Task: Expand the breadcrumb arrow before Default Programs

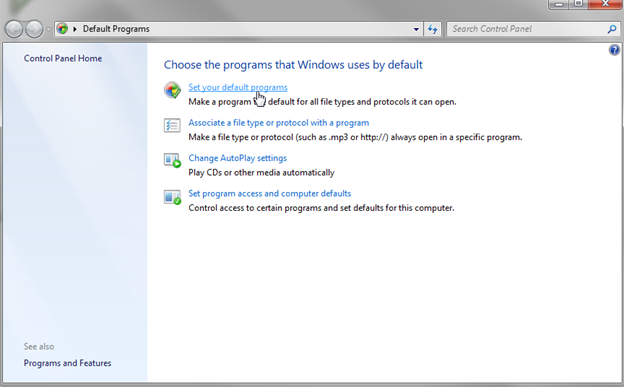Action: pos(74,29)
